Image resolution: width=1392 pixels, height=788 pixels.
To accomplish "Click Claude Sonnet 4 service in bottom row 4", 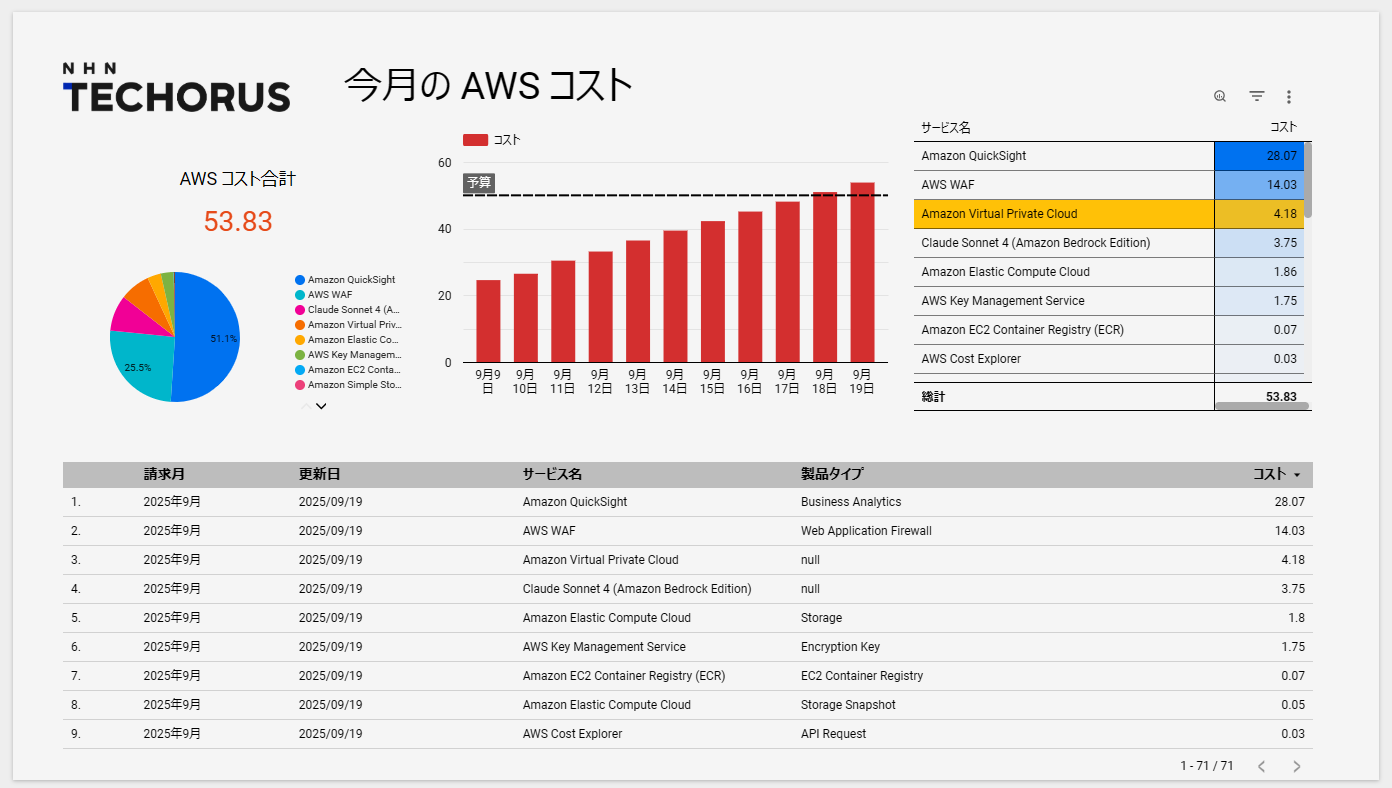I will (637, 589).
